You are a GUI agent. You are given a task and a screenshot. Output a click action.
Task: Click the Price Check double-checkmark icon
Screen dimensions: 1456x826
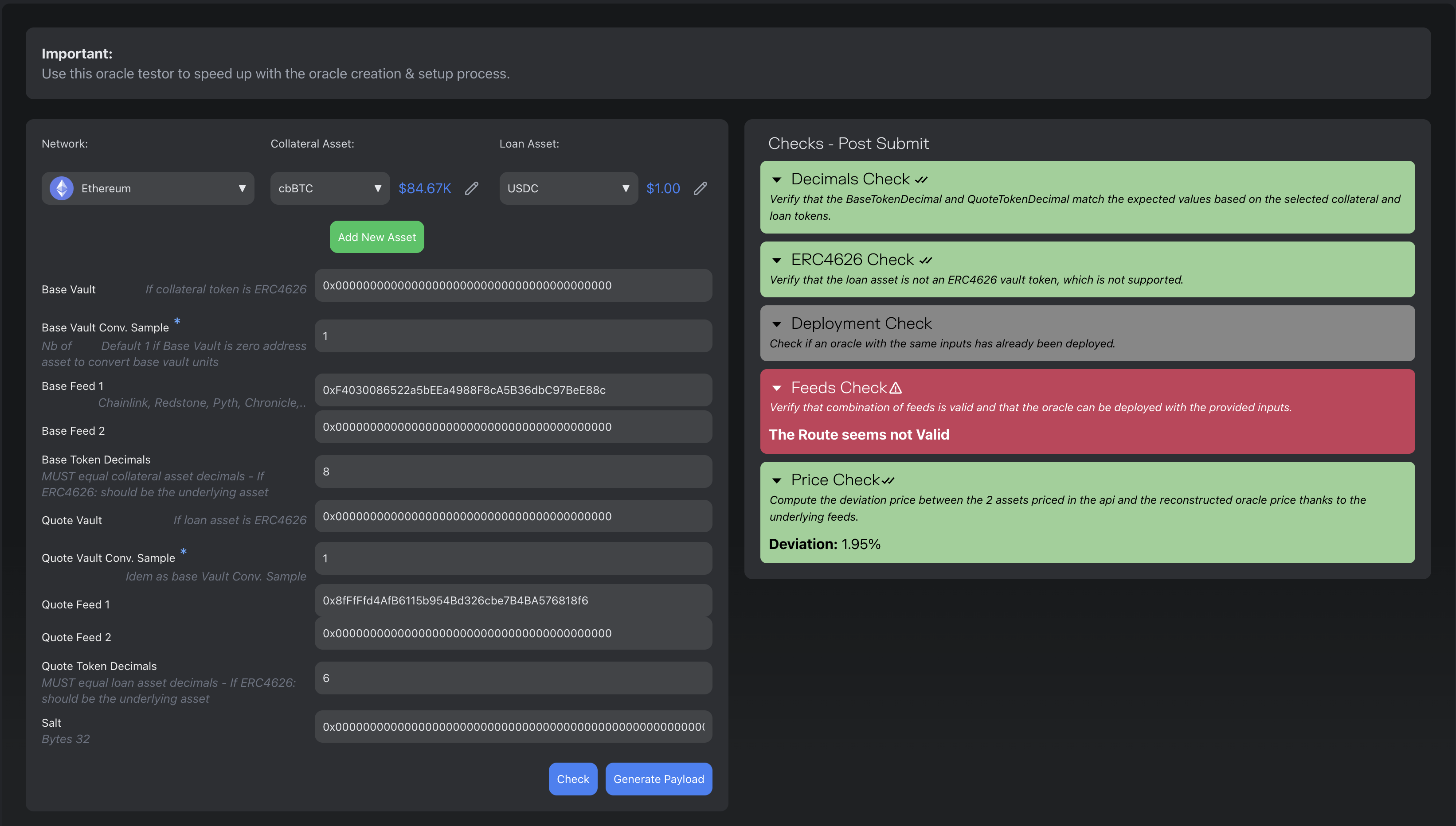[888, 480]
